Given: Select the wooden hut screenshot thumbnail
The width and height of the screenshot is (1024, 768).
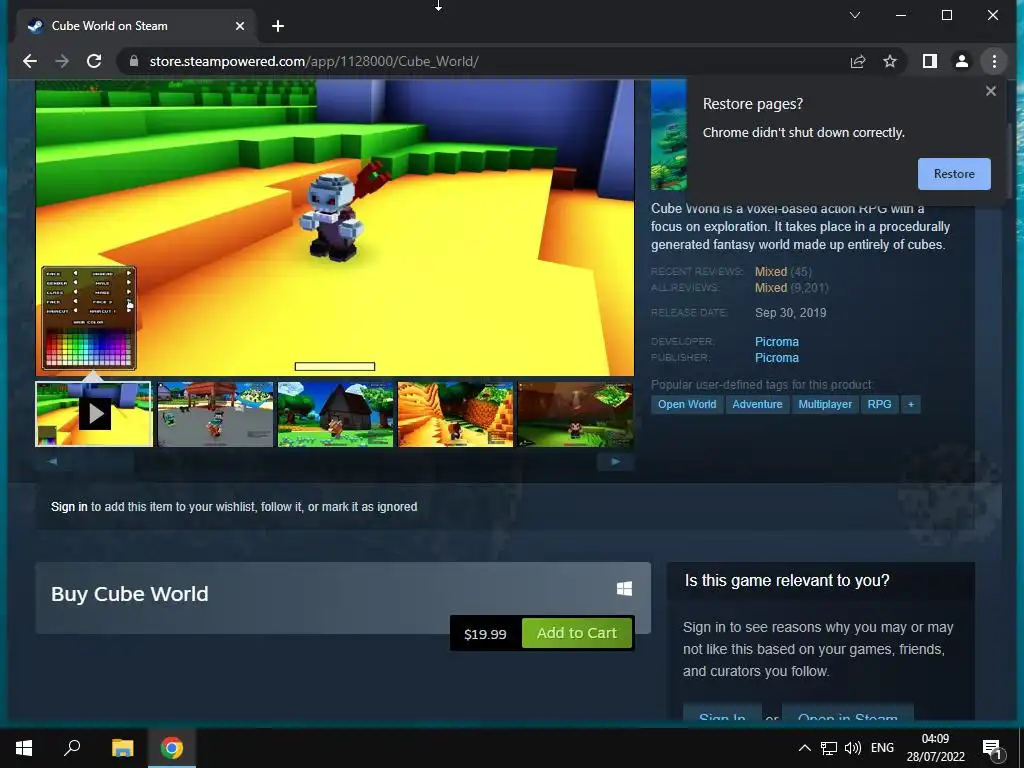Looking at the screenshot, I should click(x=336, y=414).
